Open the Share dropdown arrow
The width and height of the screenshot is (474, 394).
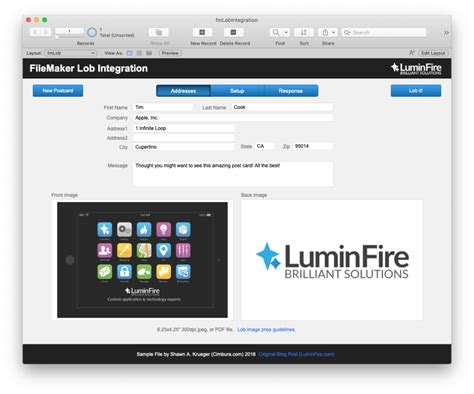(334, 32)
